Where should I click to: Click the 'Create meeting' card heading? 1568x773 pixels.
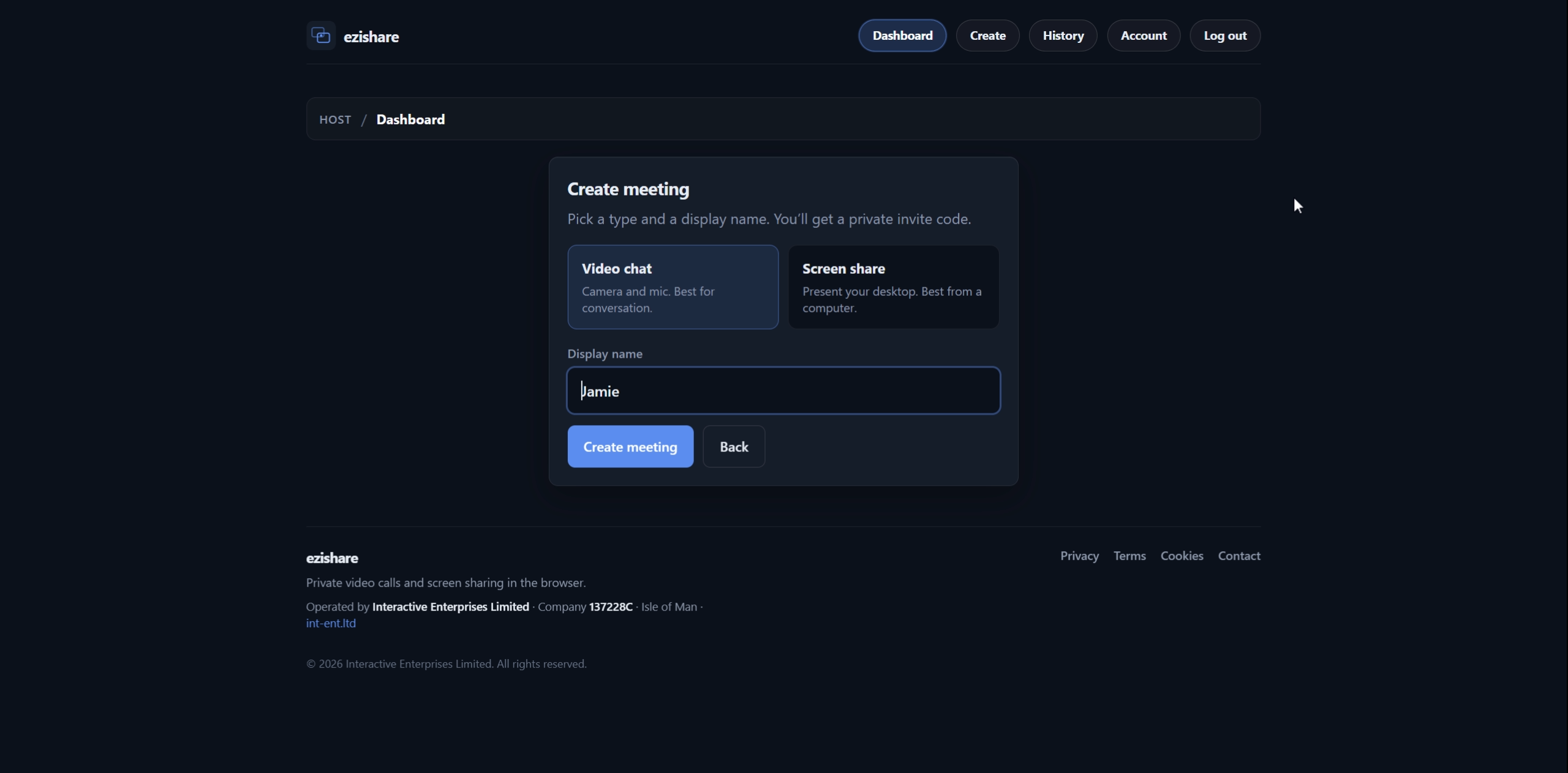tap(628, 189)
